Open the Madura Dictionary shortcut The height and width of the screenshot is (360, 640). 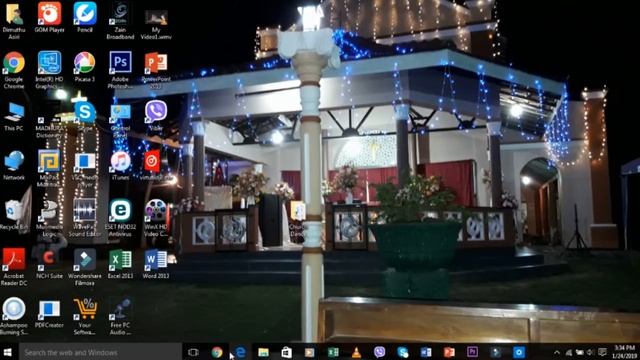49,124
